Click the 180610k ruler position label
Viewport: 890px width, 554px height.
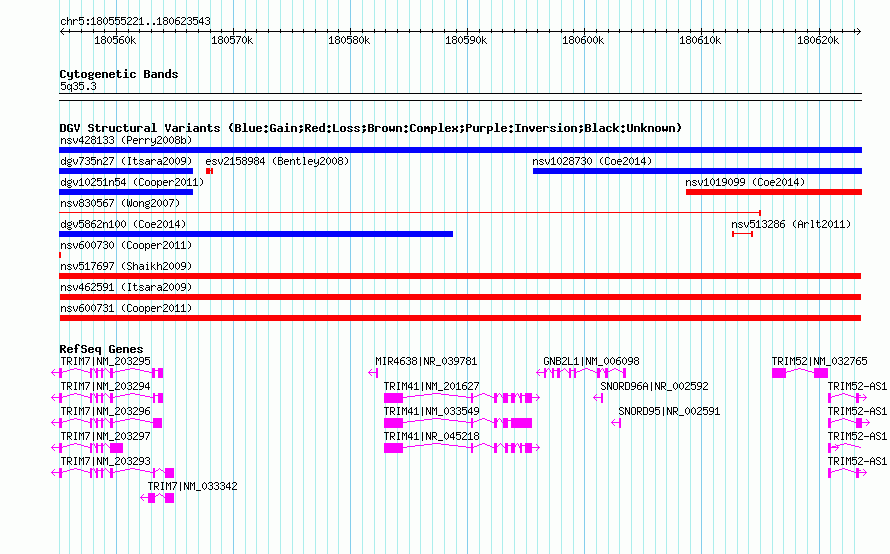click(x=700, y=40)
